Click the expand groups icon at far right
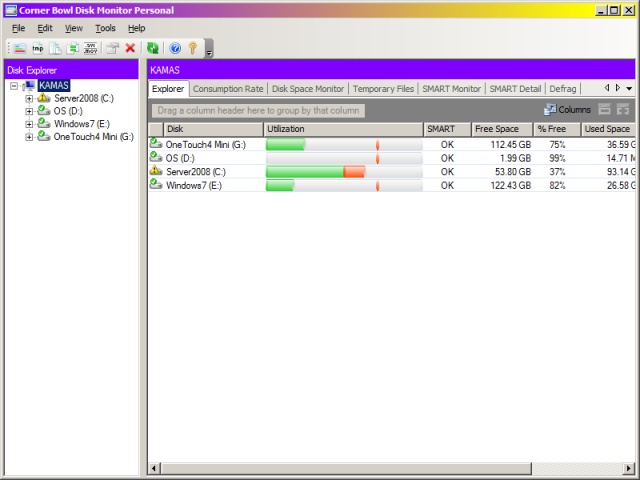 (623, 109)
